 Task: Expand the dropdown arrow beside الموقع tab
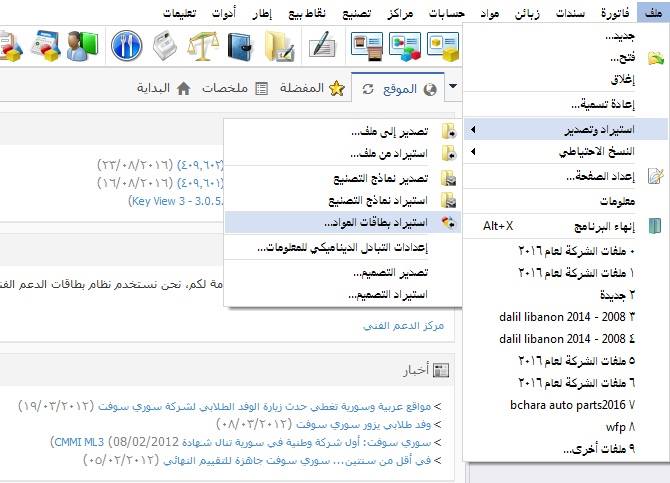click(453, 86)
